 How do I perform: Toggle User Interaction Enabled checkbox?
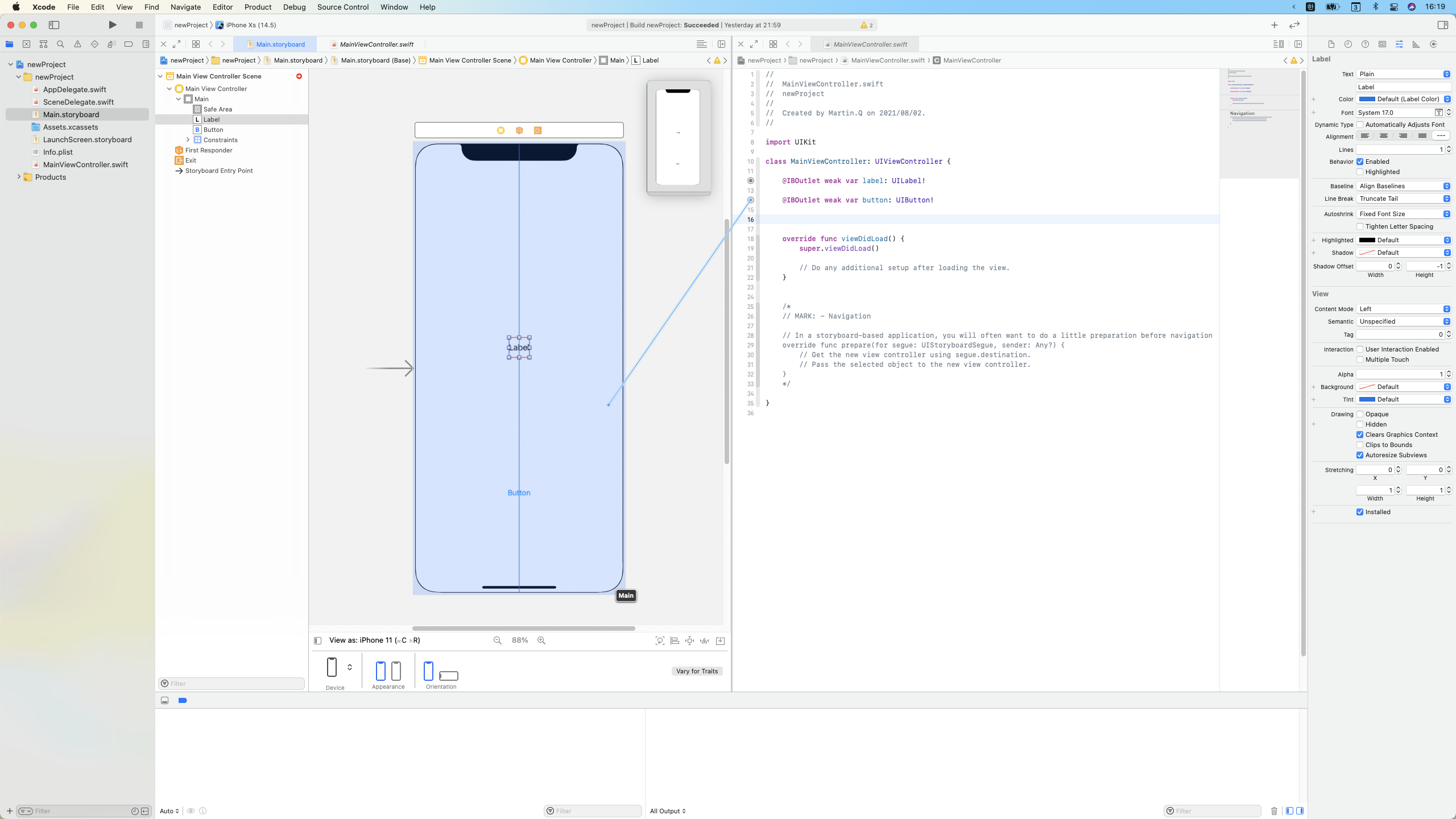[x=1360, y=349]
